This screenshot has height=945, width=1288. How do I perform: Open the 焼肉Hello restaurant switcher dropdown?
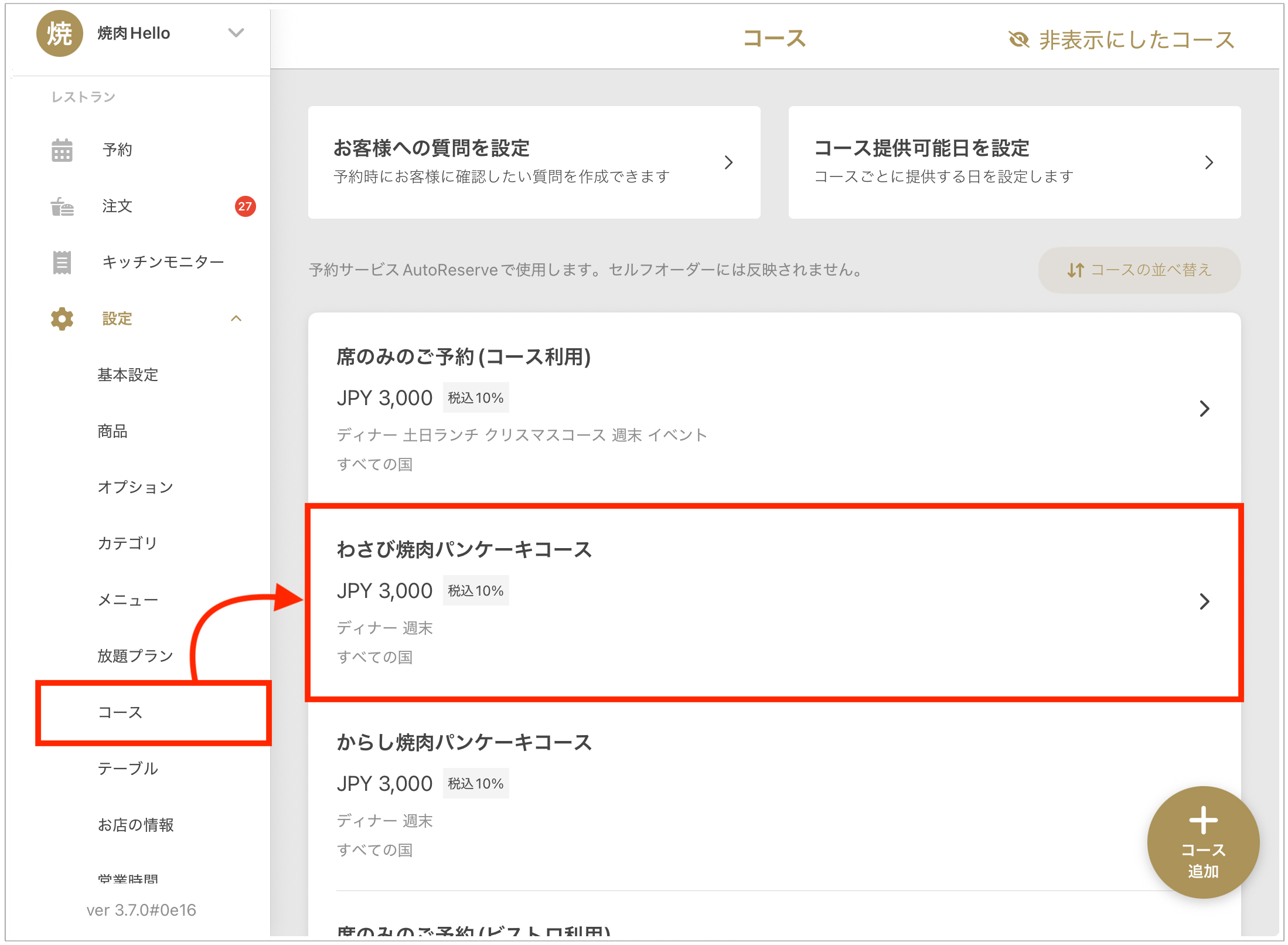coord(236,33)
